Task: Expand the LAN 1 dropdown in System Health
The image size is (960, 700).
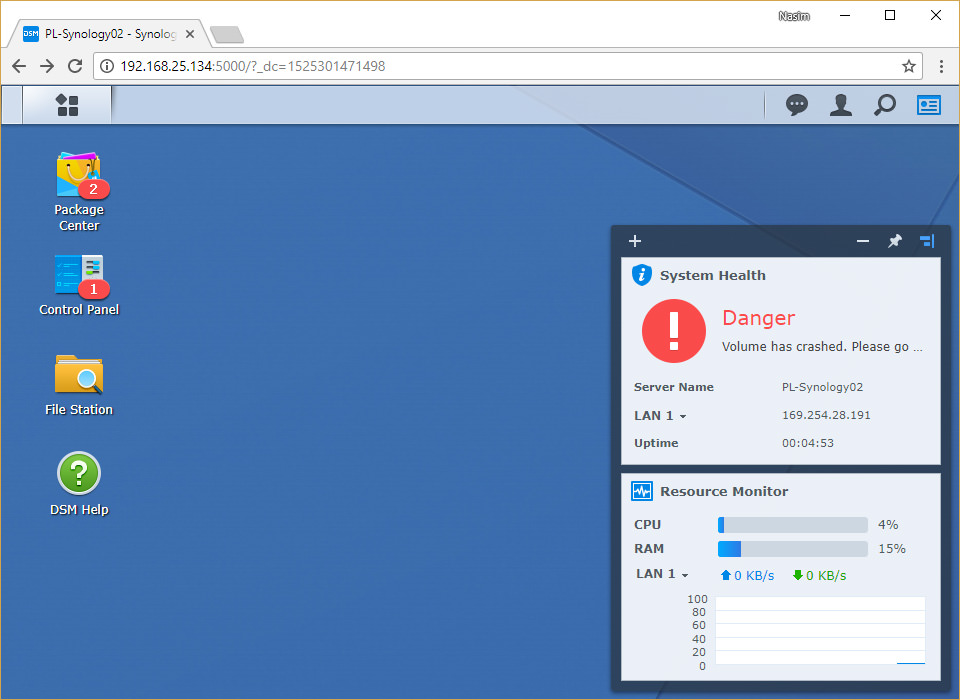Action: 660,416
